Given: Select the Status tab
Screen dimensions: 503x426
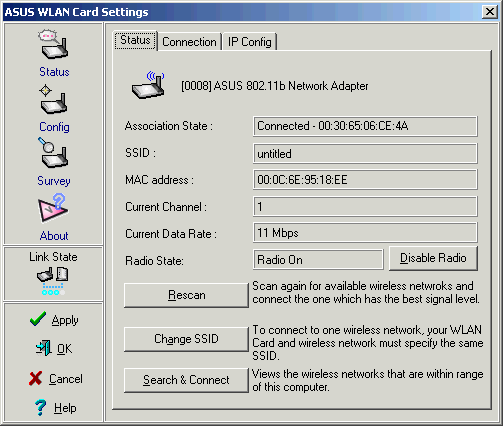Looking at the screenshot, I should tap(135, 40).
